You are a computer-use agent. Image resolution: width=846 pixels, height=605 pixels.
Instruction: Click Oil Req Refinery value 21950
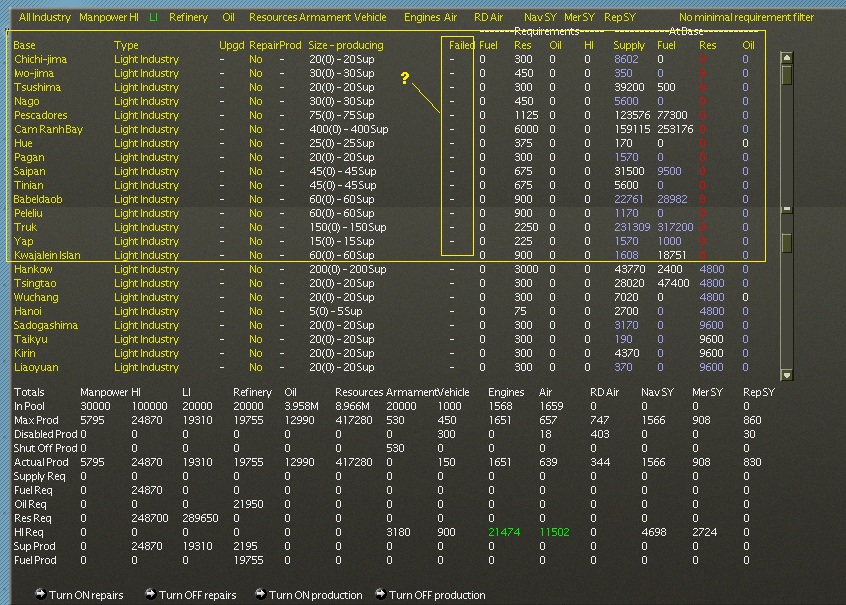point(248,504)
